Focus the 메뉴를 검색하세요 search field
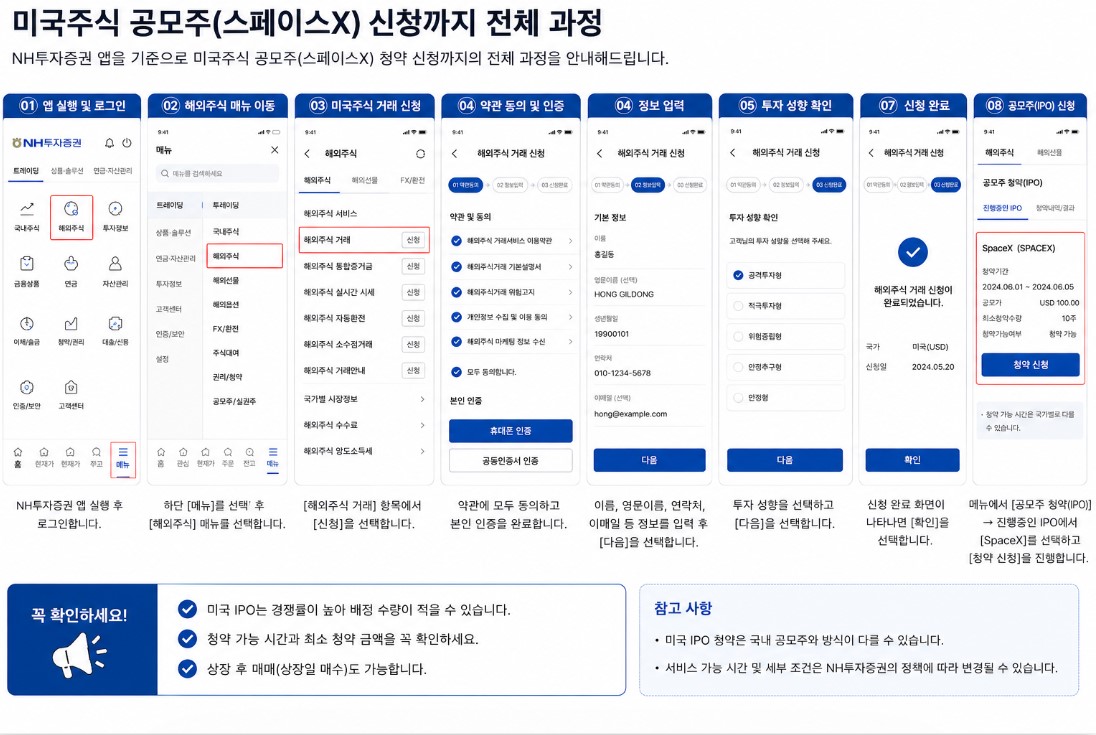Screen dimensions: 1096x735 217,173
